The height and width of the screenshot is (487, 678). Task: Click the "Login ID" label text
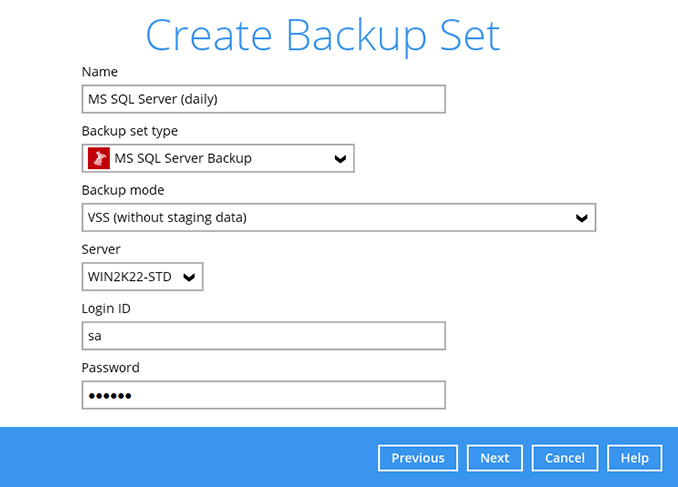point(106,309)
